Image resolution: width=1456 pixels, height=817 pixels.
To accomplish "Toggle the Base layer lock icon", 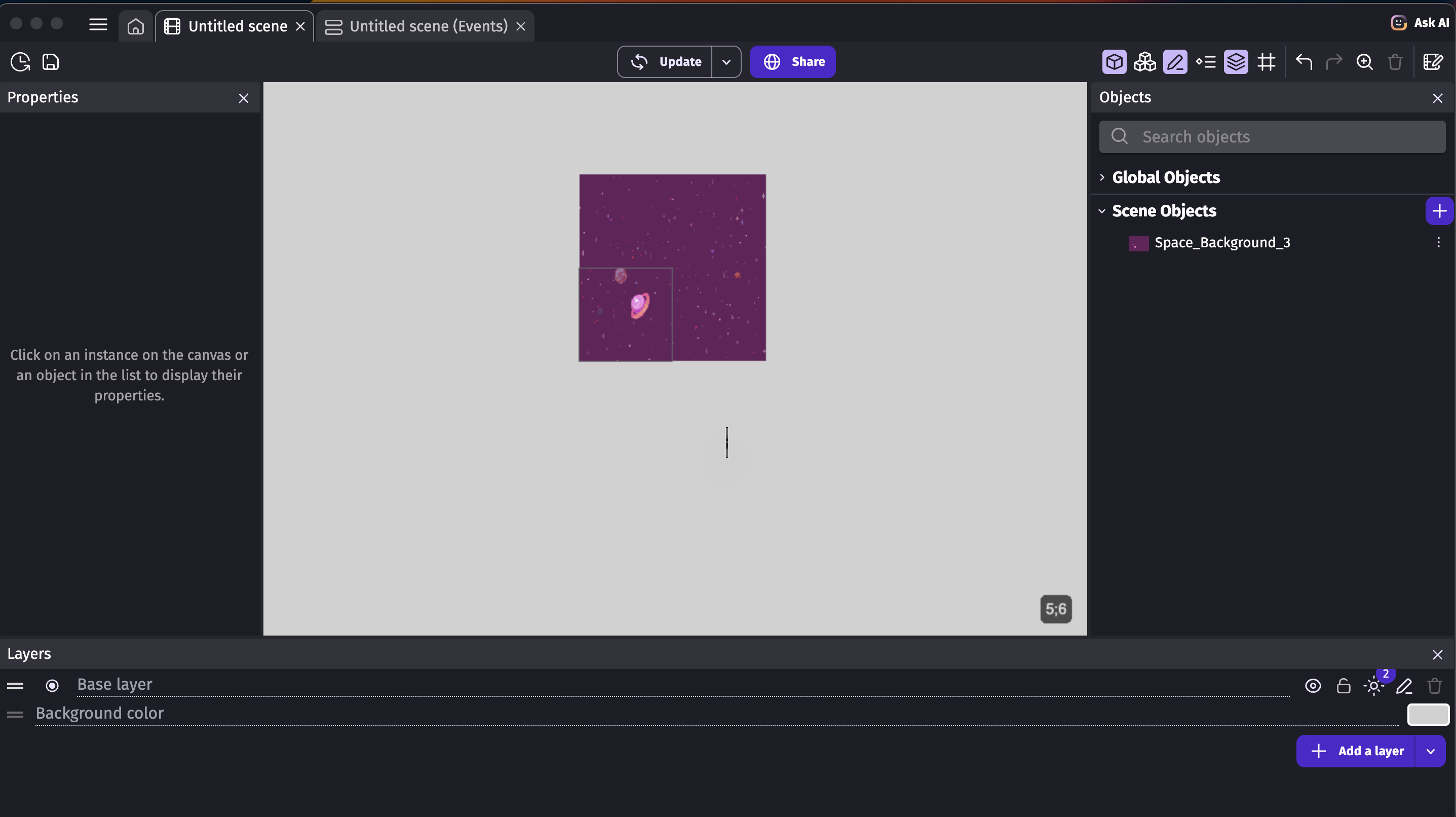I will [x=1344, y=686].
